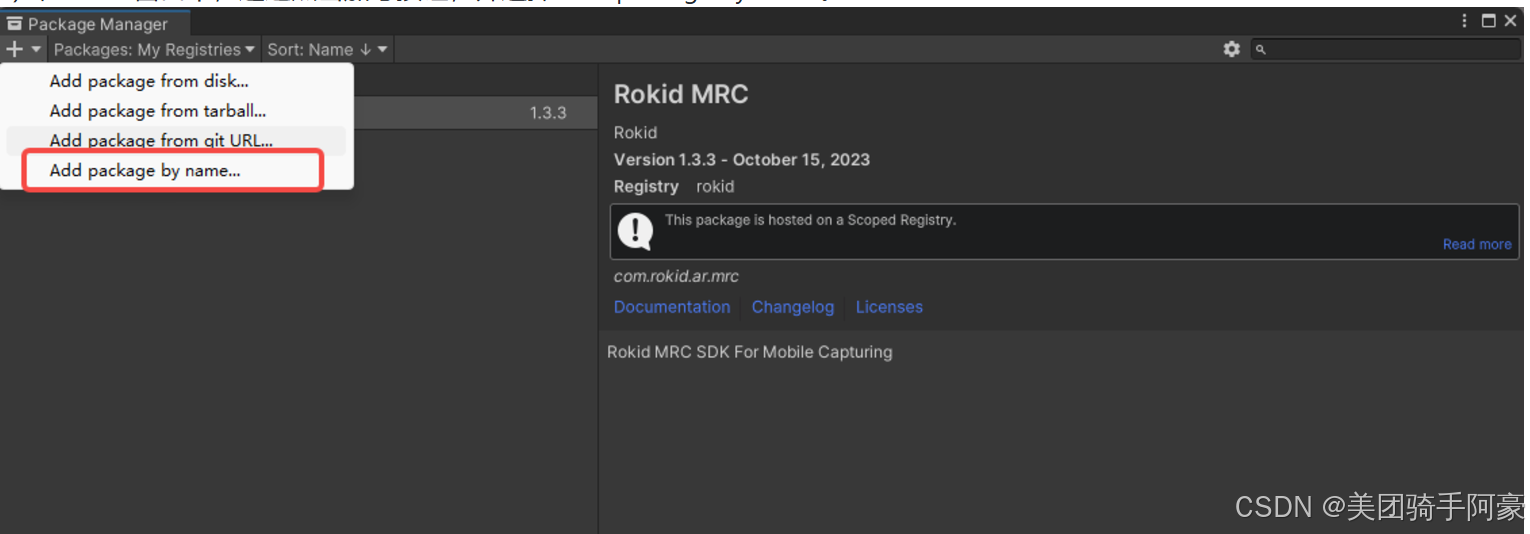Click the scoped registry warning icon
This screenshot has width=1530, height=534.
pyautogui.click(x=635, y=231)
